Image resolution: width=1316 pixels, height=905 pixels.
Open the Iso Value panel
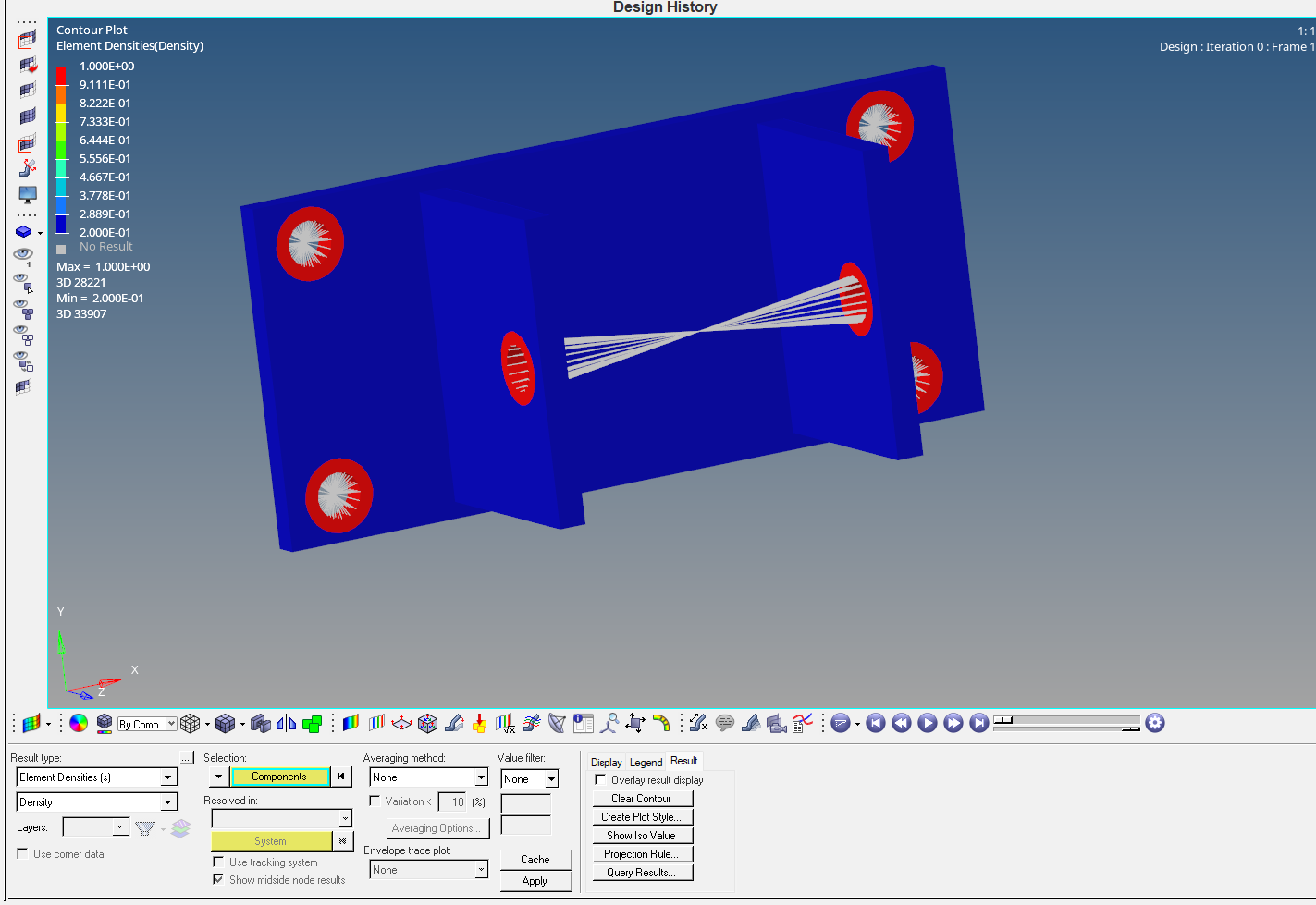[375, 723]
